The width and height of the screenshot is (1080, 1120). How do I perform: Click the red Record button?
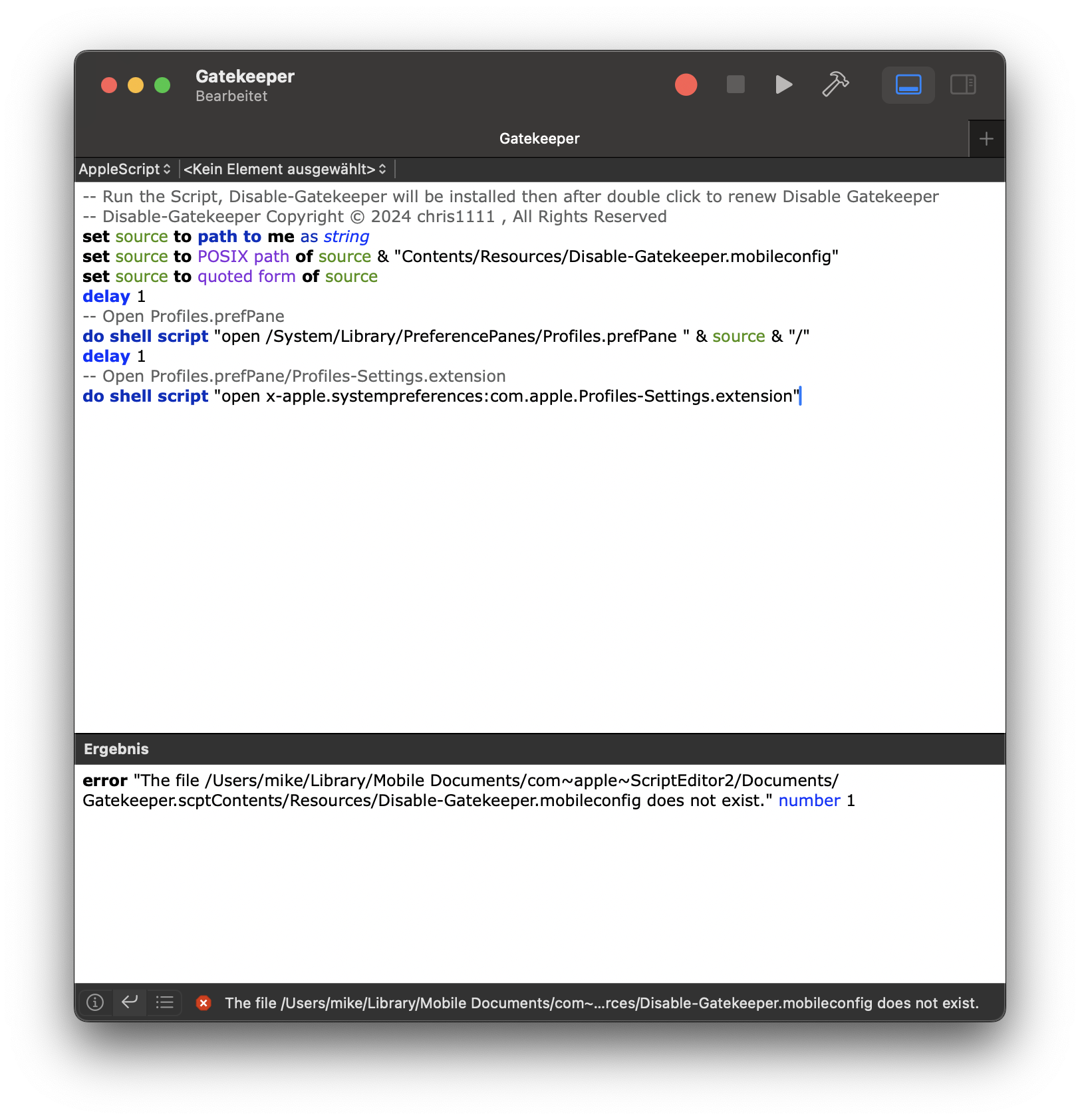tap(686, 85)
